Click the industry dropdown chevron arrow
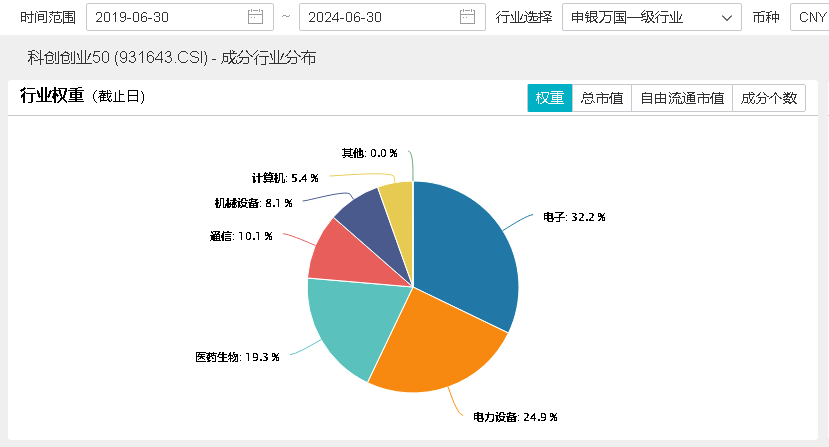Image resolution: width=829 pixels, height=447 pixels. [725, 17]
